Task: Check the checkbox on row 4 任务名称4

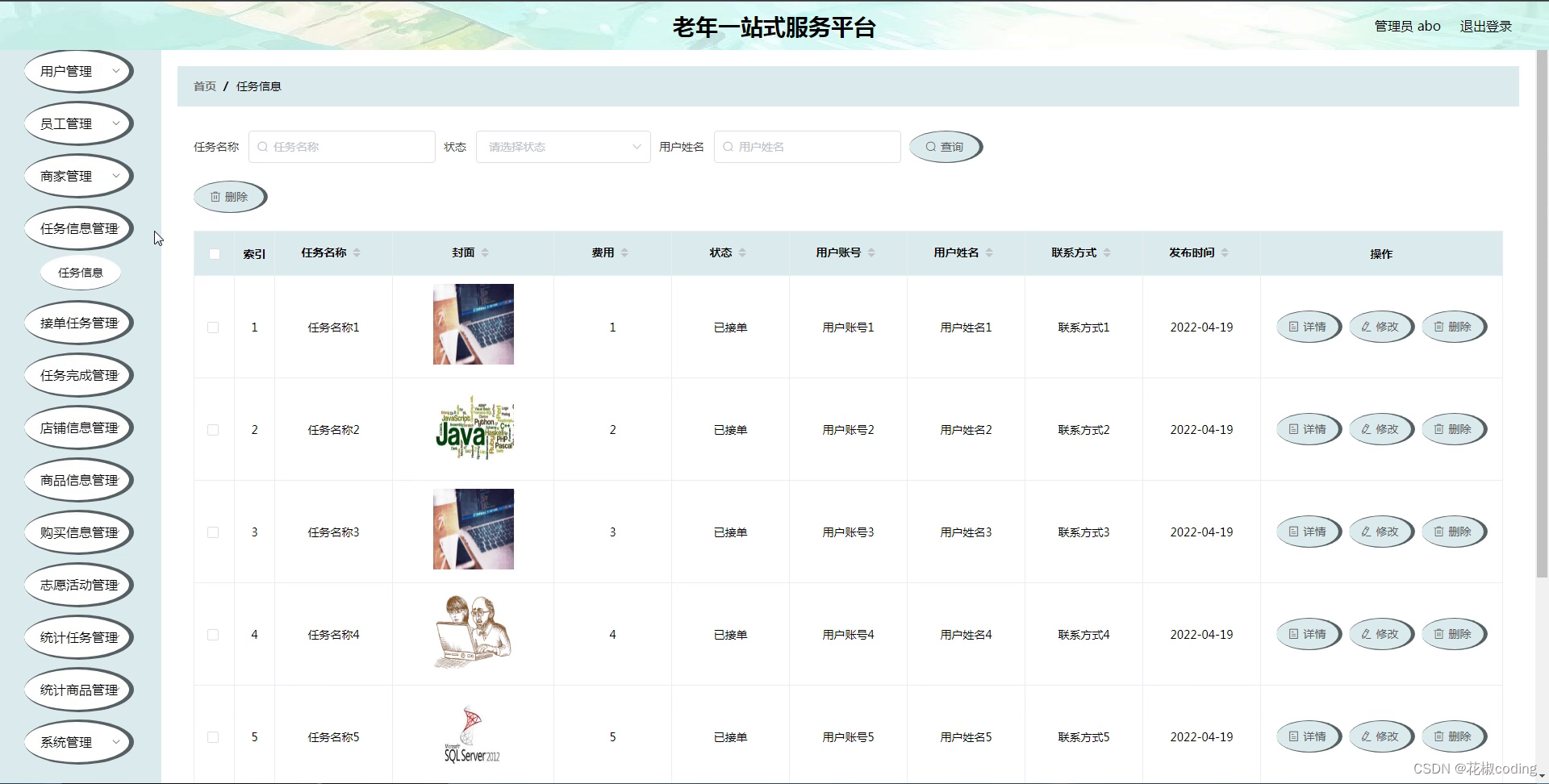Action: click(213, 635)
